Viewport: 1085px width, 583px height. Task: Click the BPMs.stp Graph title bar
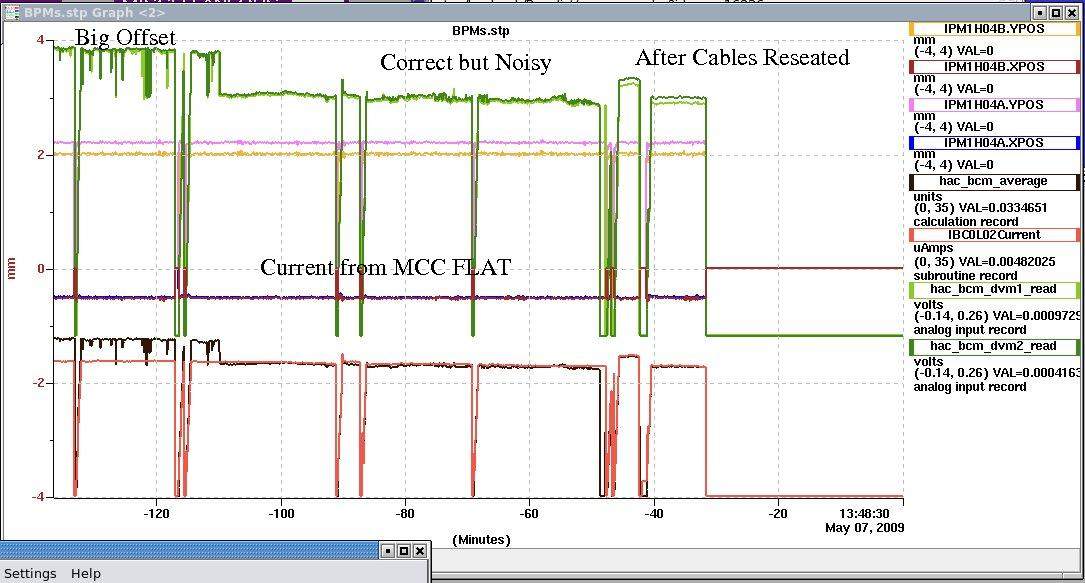tap(526, 12)
